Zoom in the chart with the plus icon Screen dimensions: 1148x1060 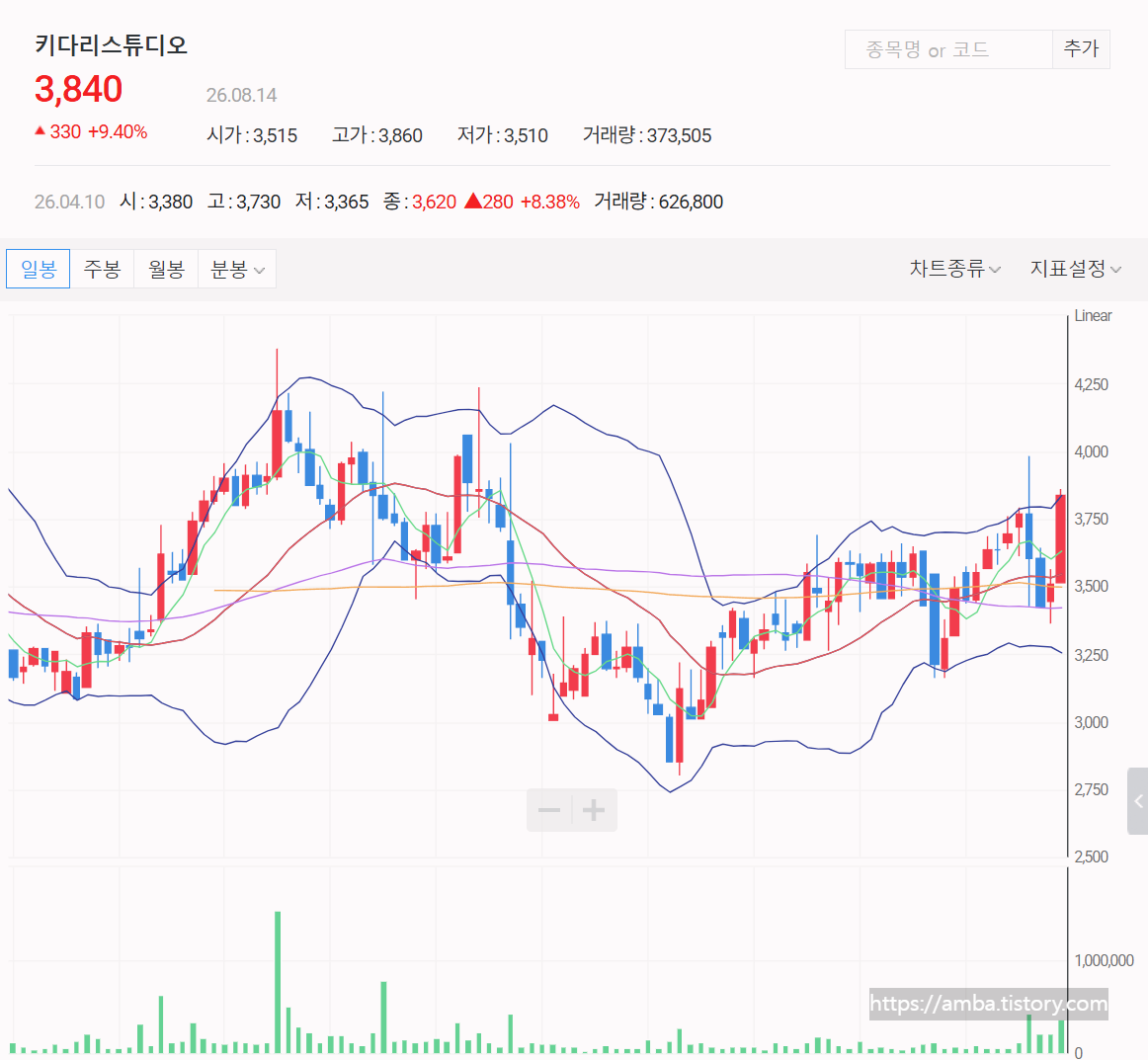point(594,810)
